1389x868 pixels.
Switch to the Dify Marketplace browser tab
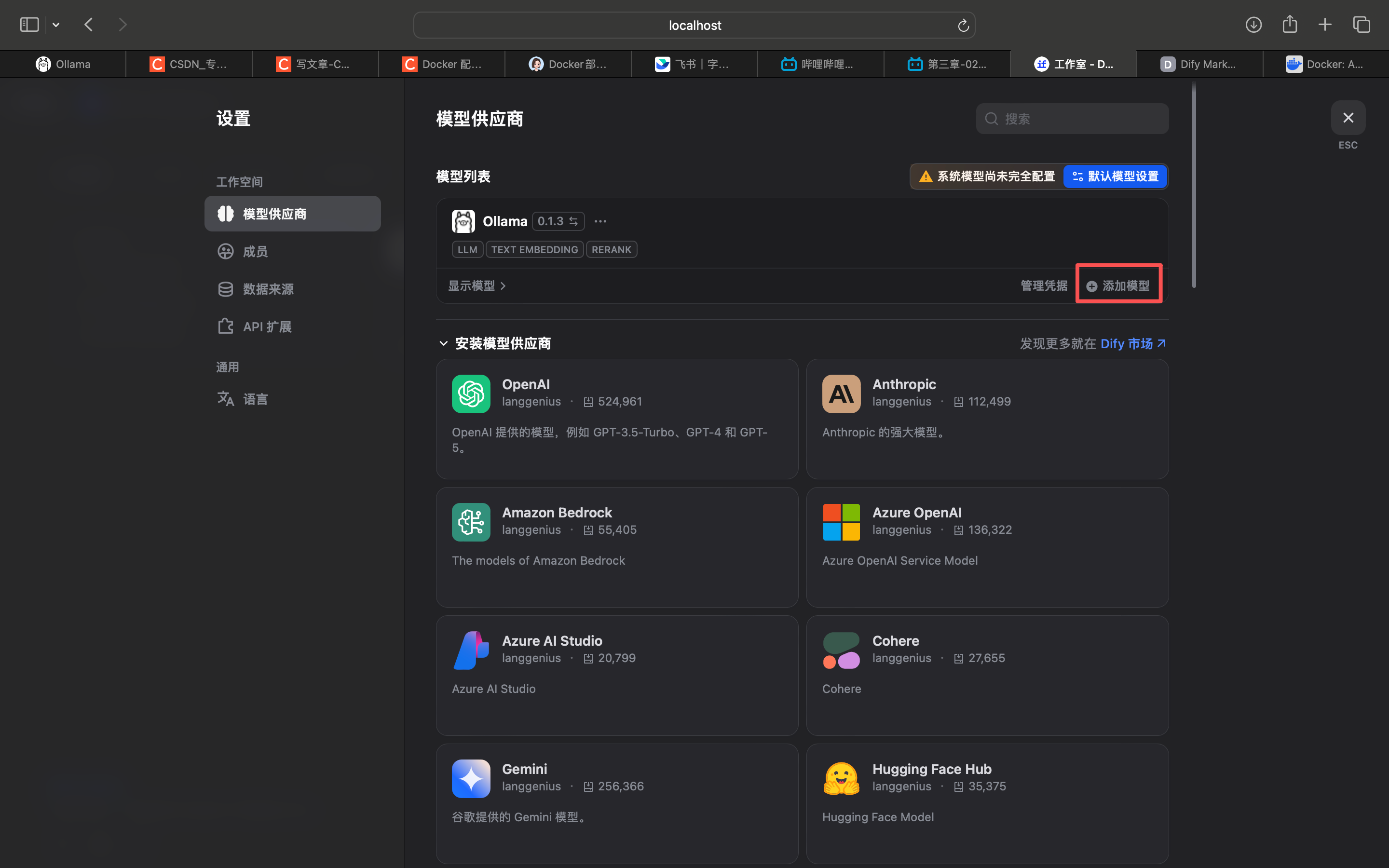(x=1199, y=64)
